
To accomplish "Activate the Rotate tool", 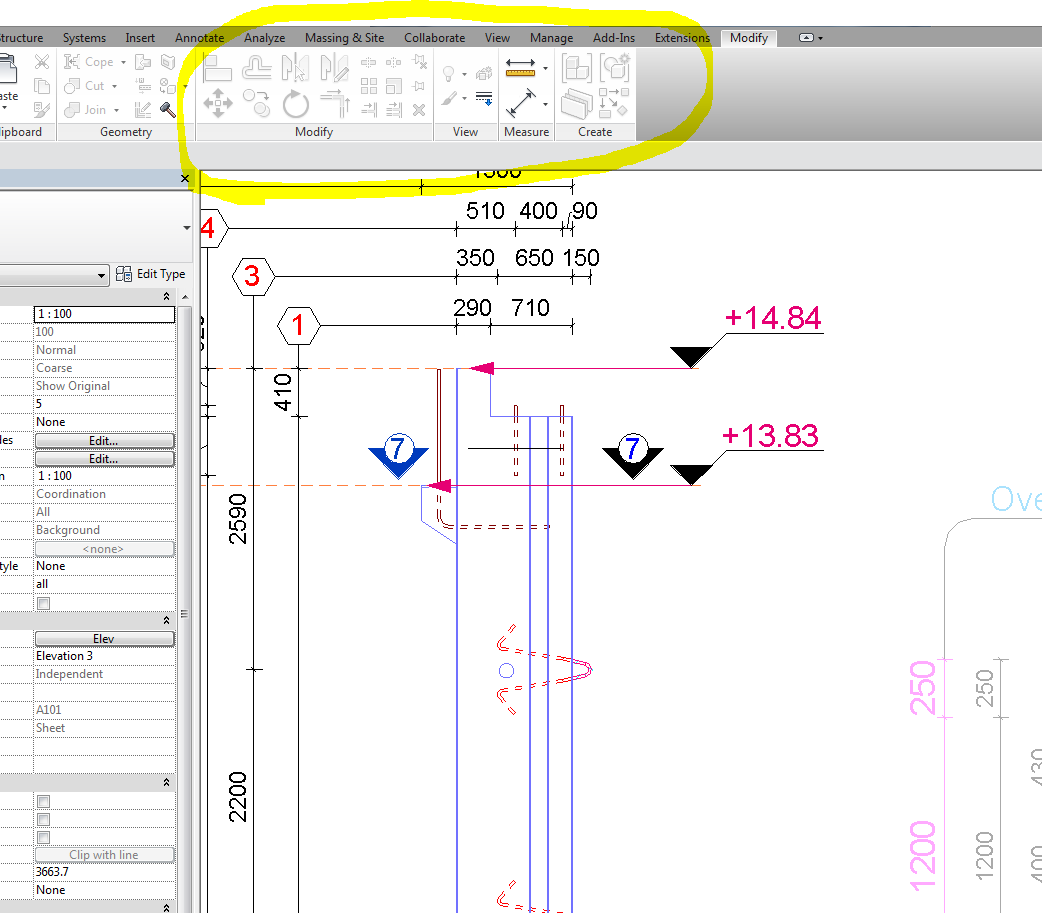I will [296, 104].
